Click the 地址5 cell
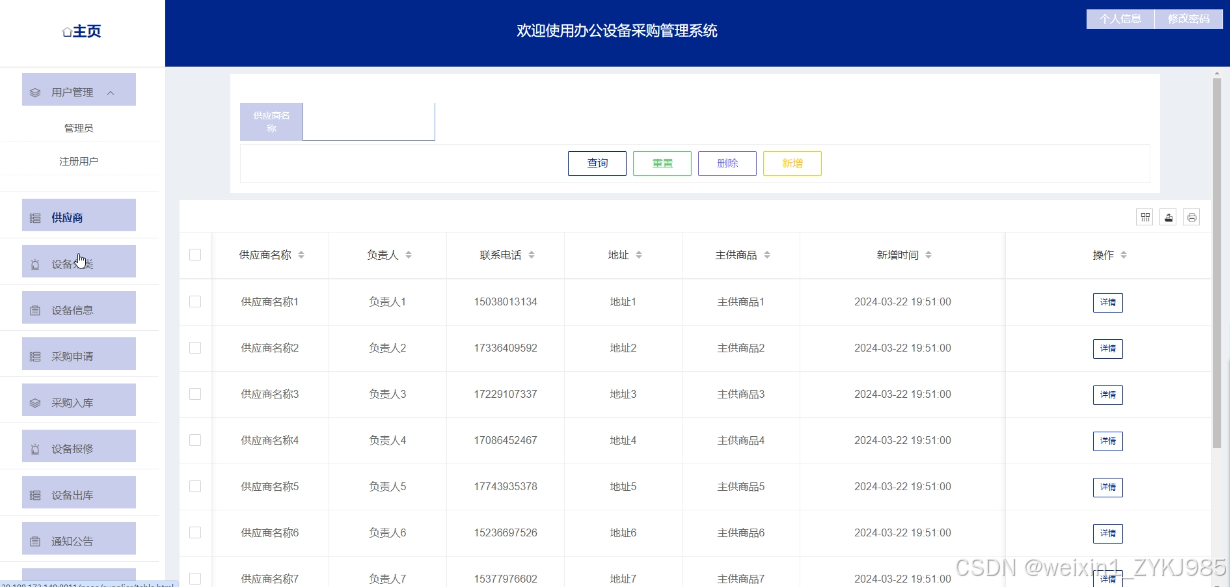Viewport: 1230px width, 587px height. (x=623, y=486)
